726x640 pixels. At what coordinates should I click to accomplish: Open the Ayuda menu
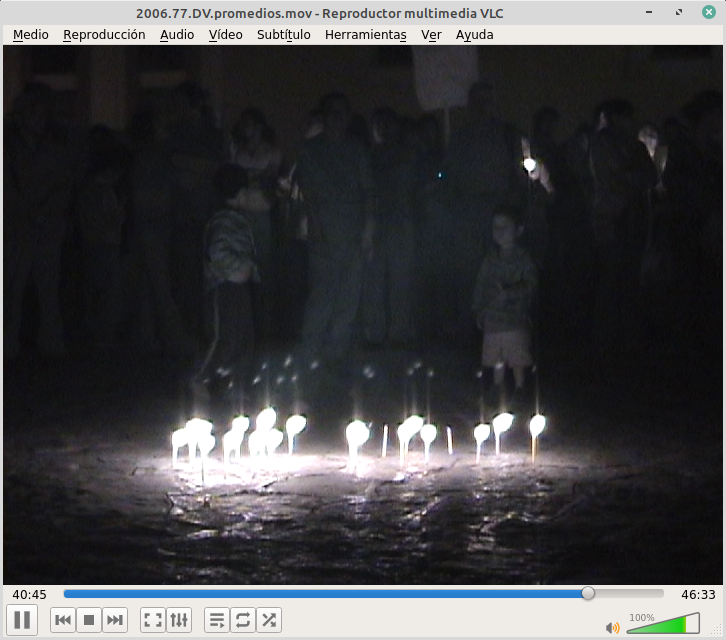point(475,35)
